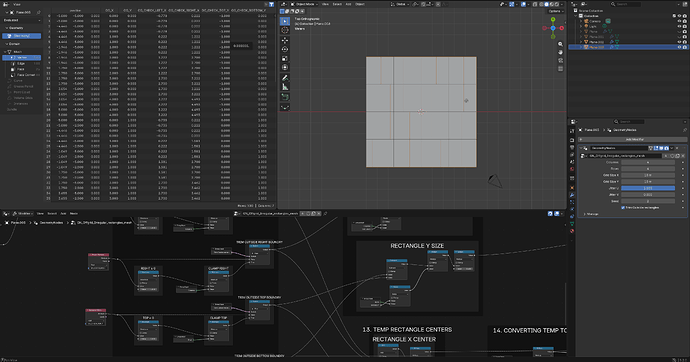Hide the Light in the outliner

tap(679, 26)
